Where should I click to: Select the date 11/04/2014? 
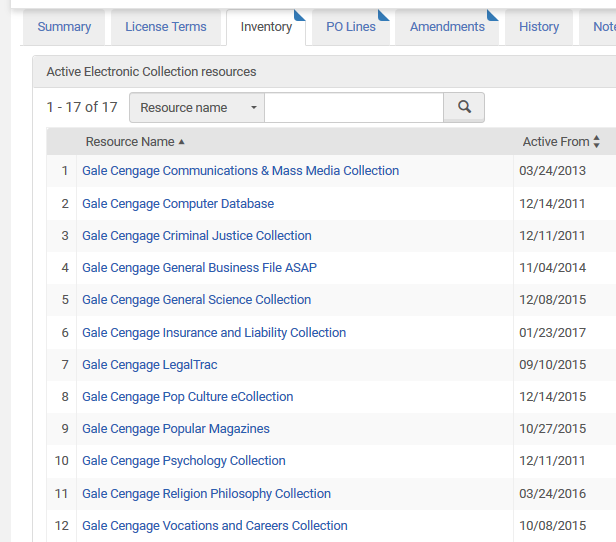coord(552,268)
